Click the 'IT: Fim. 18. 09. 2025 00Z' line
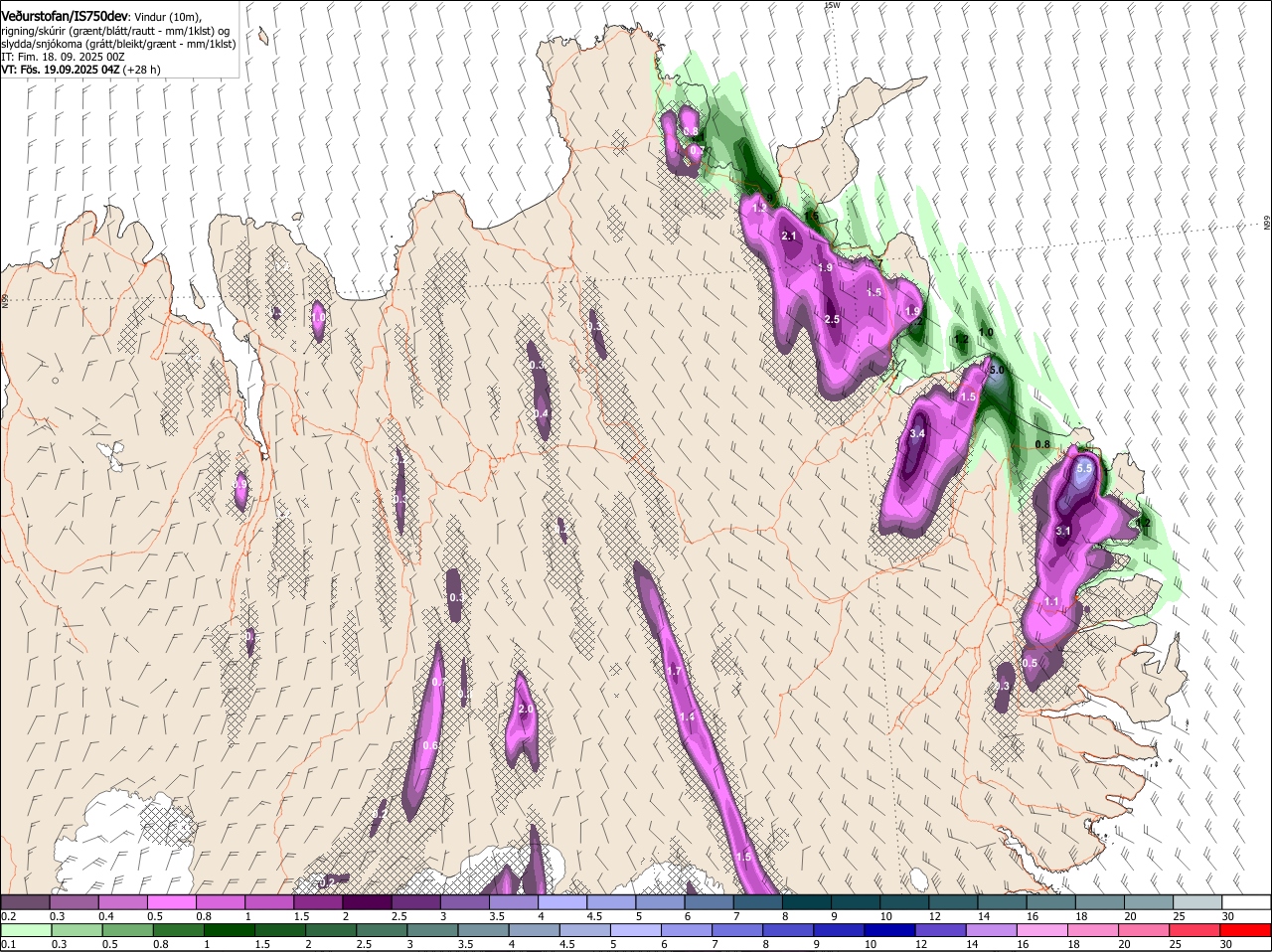The width and height of the screenshot is (1272, 952). 63,57
